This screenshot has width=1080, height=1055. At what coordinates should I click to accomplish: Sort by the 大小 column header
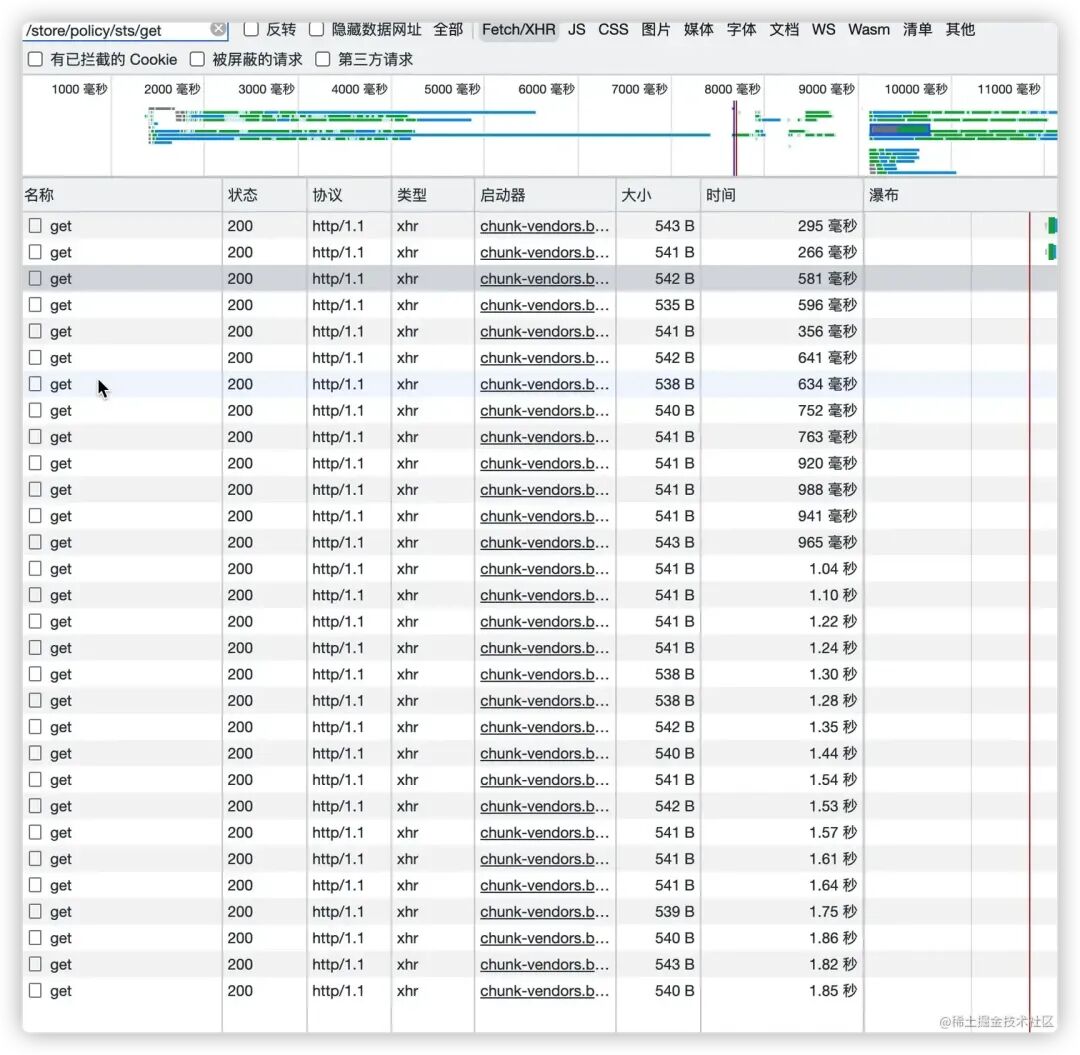(x=658, y=195)
